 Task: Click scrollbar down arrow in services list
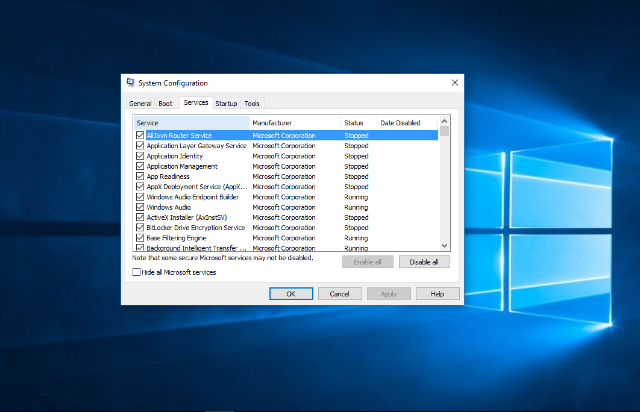point(444,246)
